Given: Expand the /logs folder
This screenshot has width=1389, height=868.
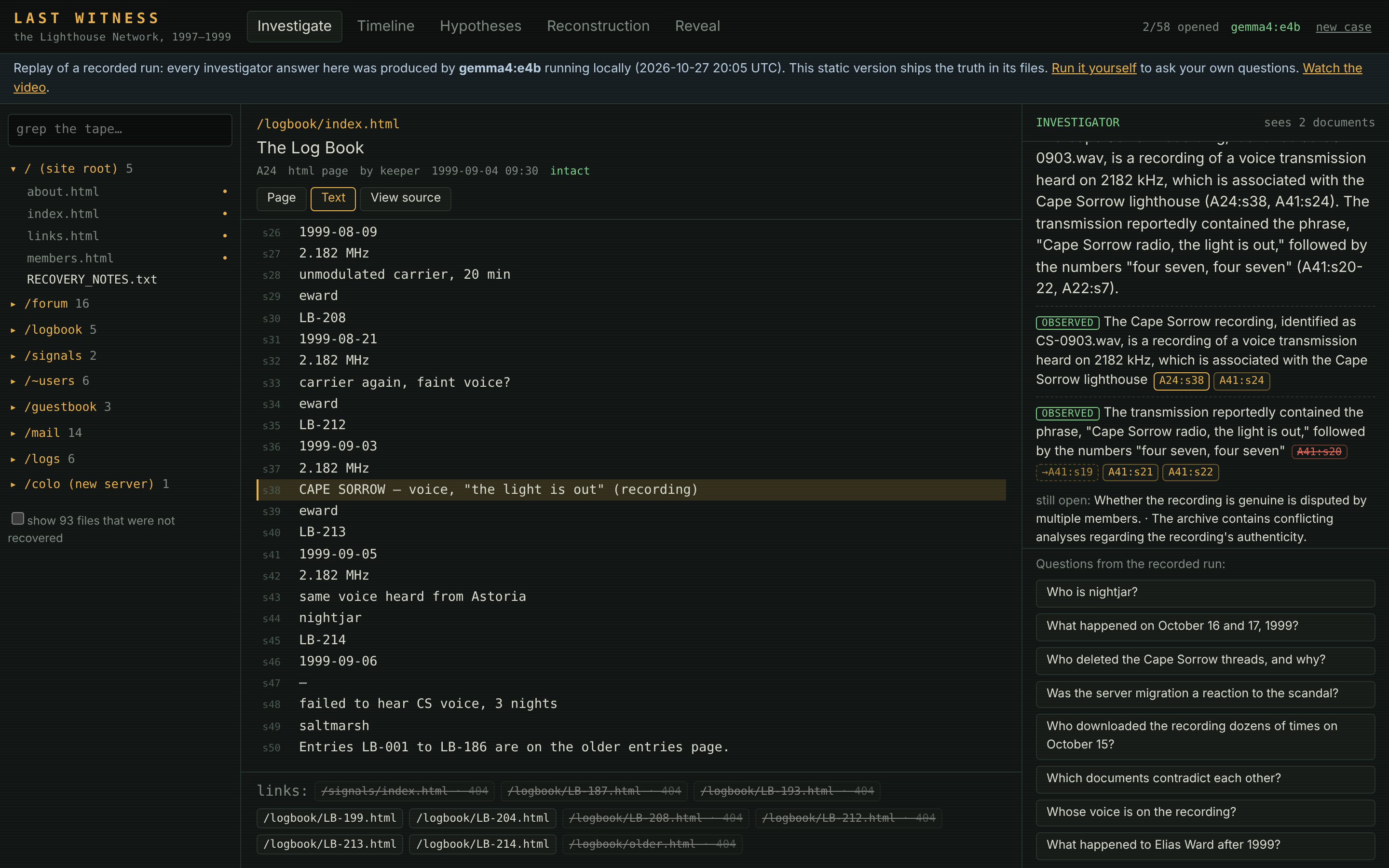Looking at the screenshot, I should [x=42, y=459].
